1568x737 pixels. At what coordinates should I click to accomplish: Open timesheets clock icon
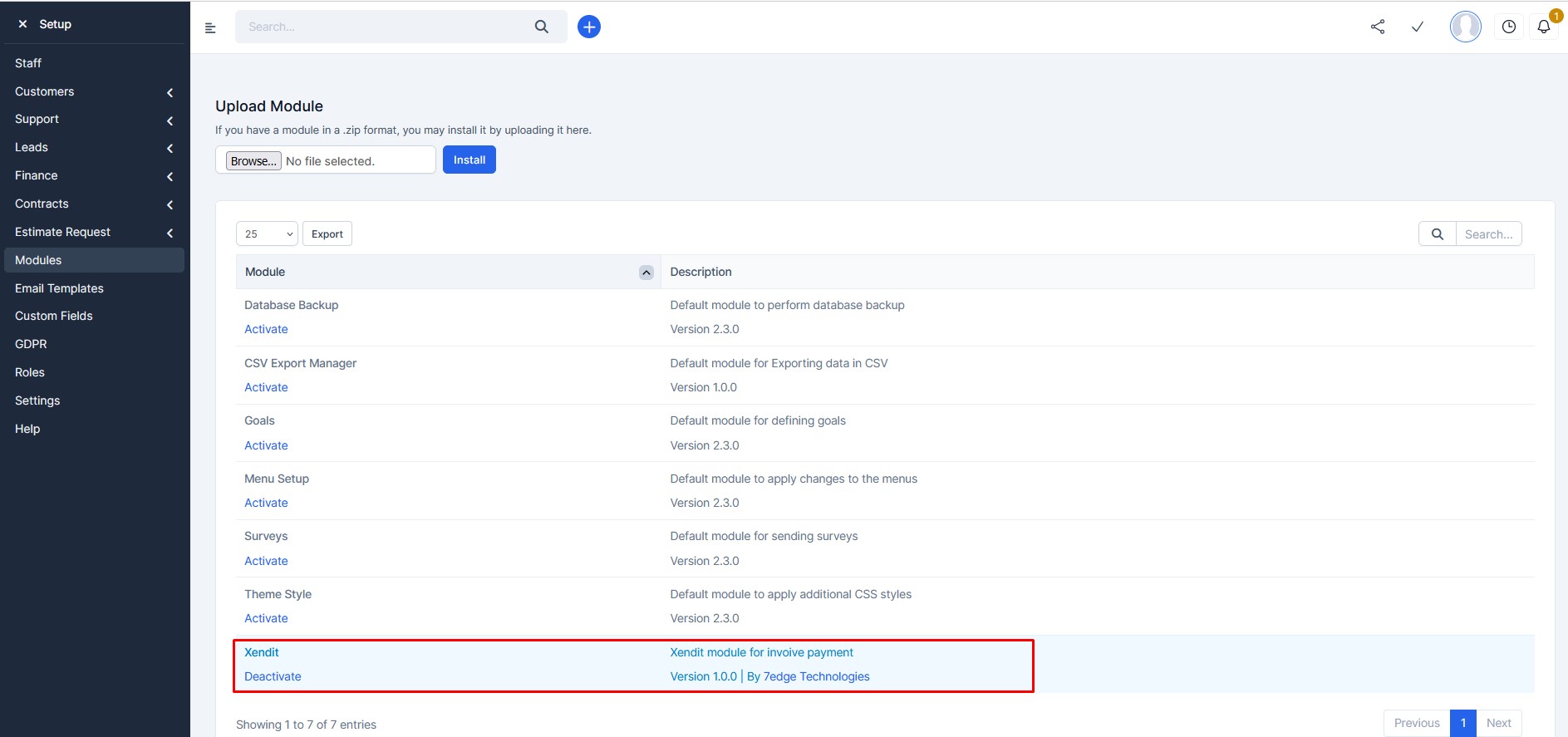click(1509, 27)
